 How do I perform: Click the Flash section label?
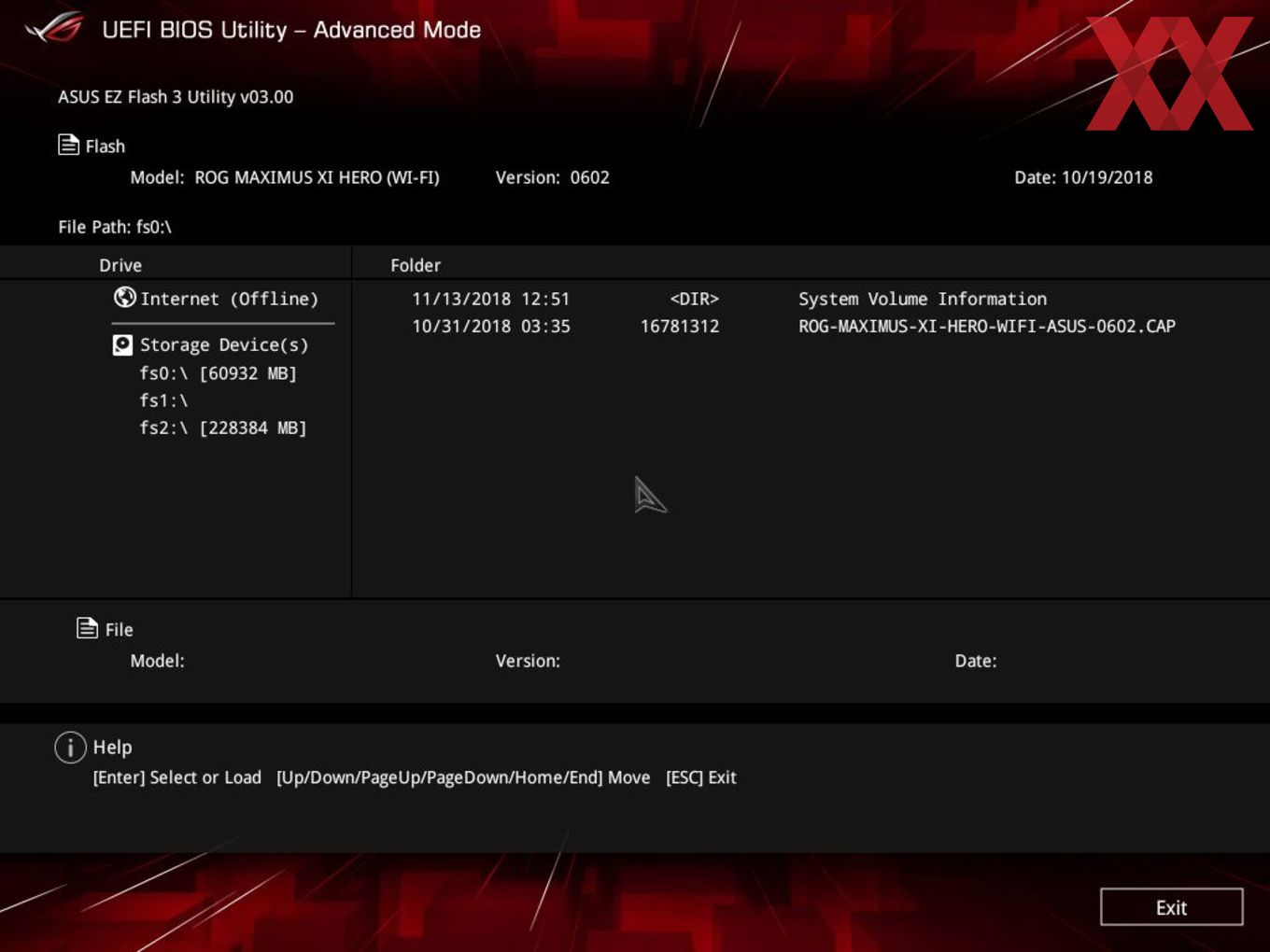coord(105,147)
